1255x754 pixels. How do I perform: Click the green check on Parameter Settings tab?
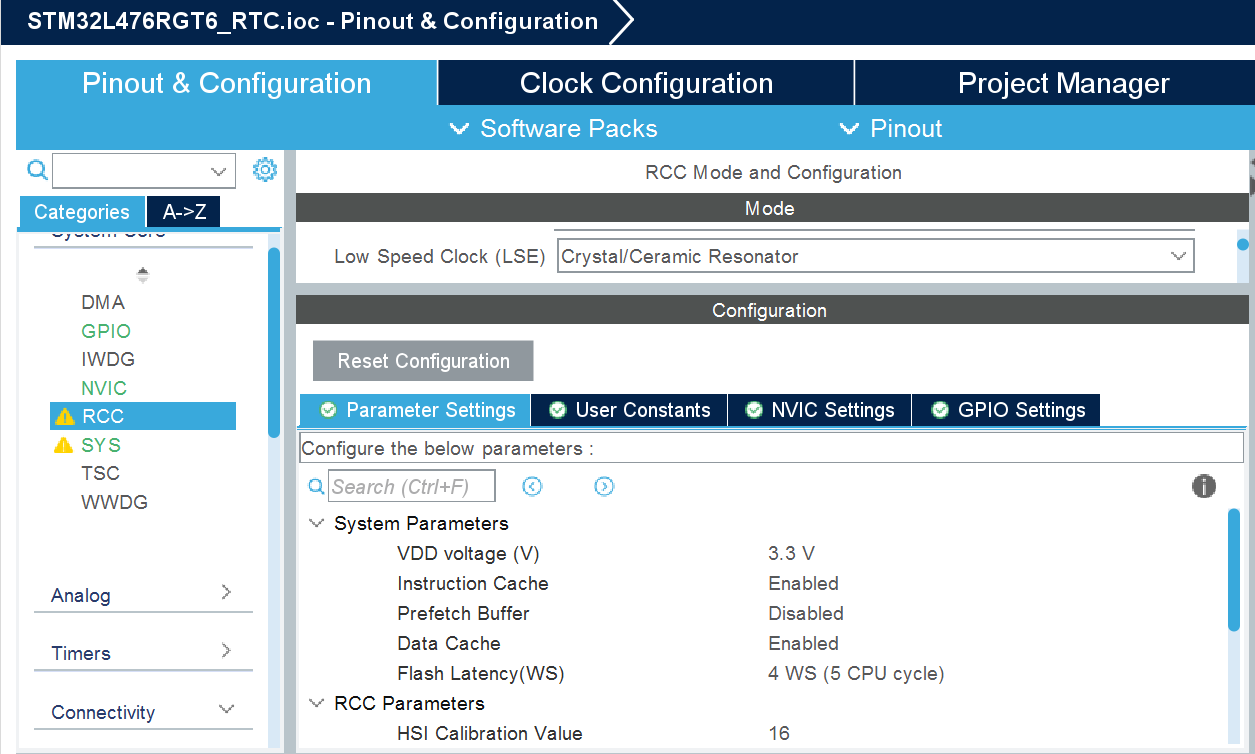click(328, 410)
